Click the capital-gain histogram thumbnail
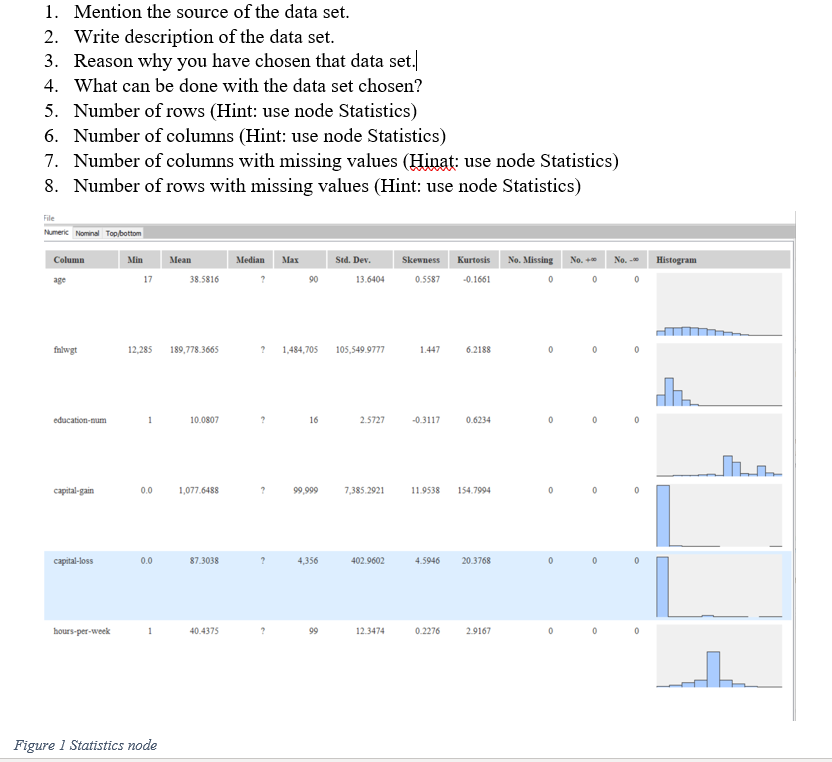Screen dimensions: 832x762 click(x=718, y=515)
